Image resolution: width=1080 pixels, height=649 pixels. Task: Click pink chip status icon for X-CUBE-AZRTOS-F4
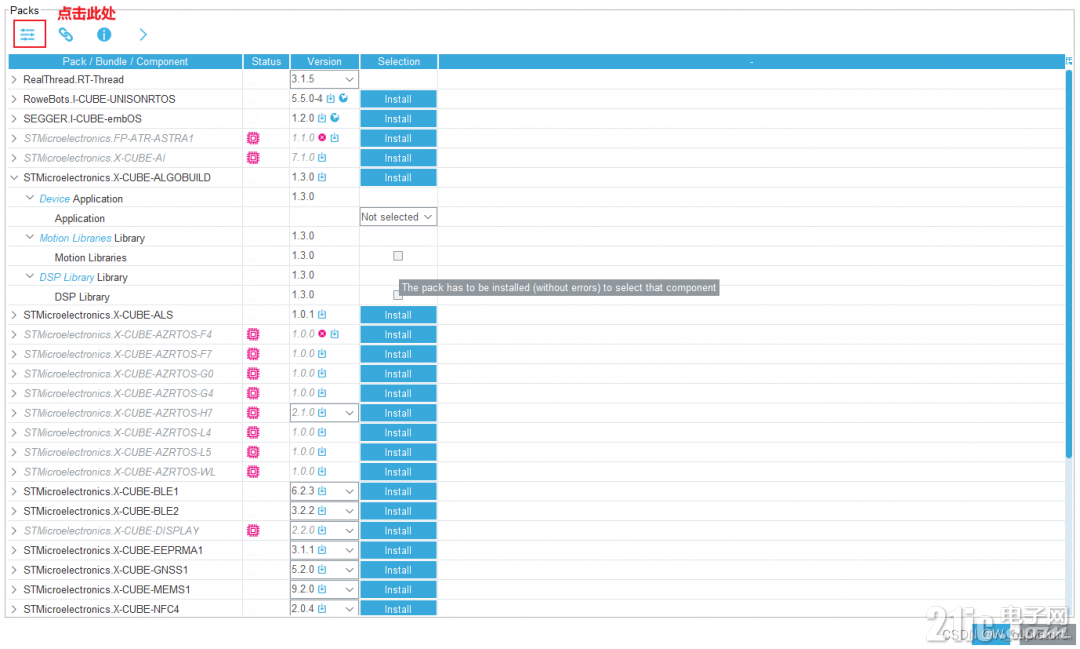coord(253,334)
